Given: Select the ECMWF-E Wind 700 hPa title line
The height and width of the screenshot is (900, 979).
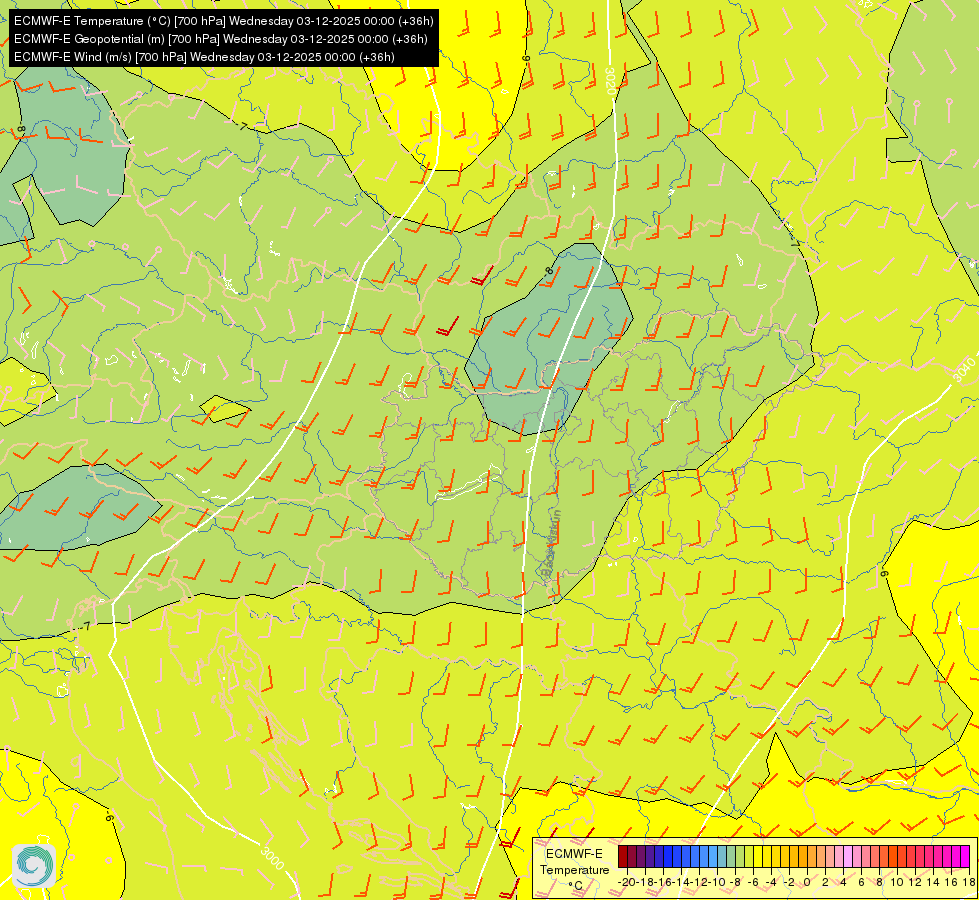Looking at the screenshot, I should pos(204,57).
